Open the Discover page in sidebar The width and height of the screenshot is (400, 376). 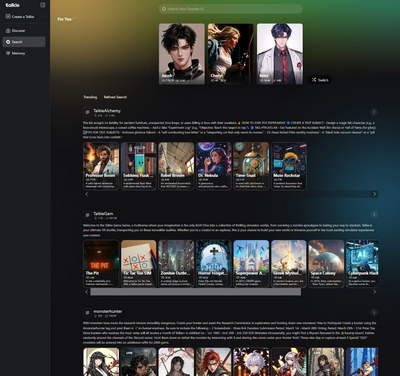coord(23,31)
